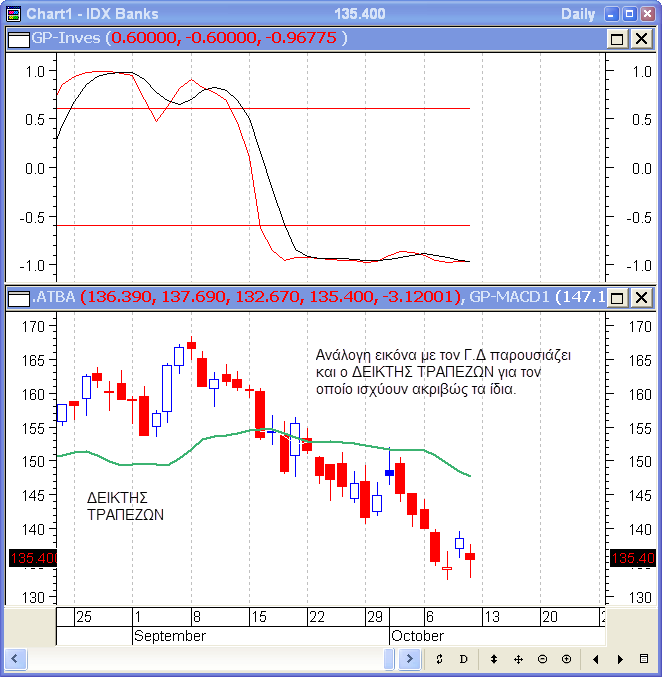
Task: Click the vertical double-arrow rescale Y-axis icon
Action: click(493, 659)
